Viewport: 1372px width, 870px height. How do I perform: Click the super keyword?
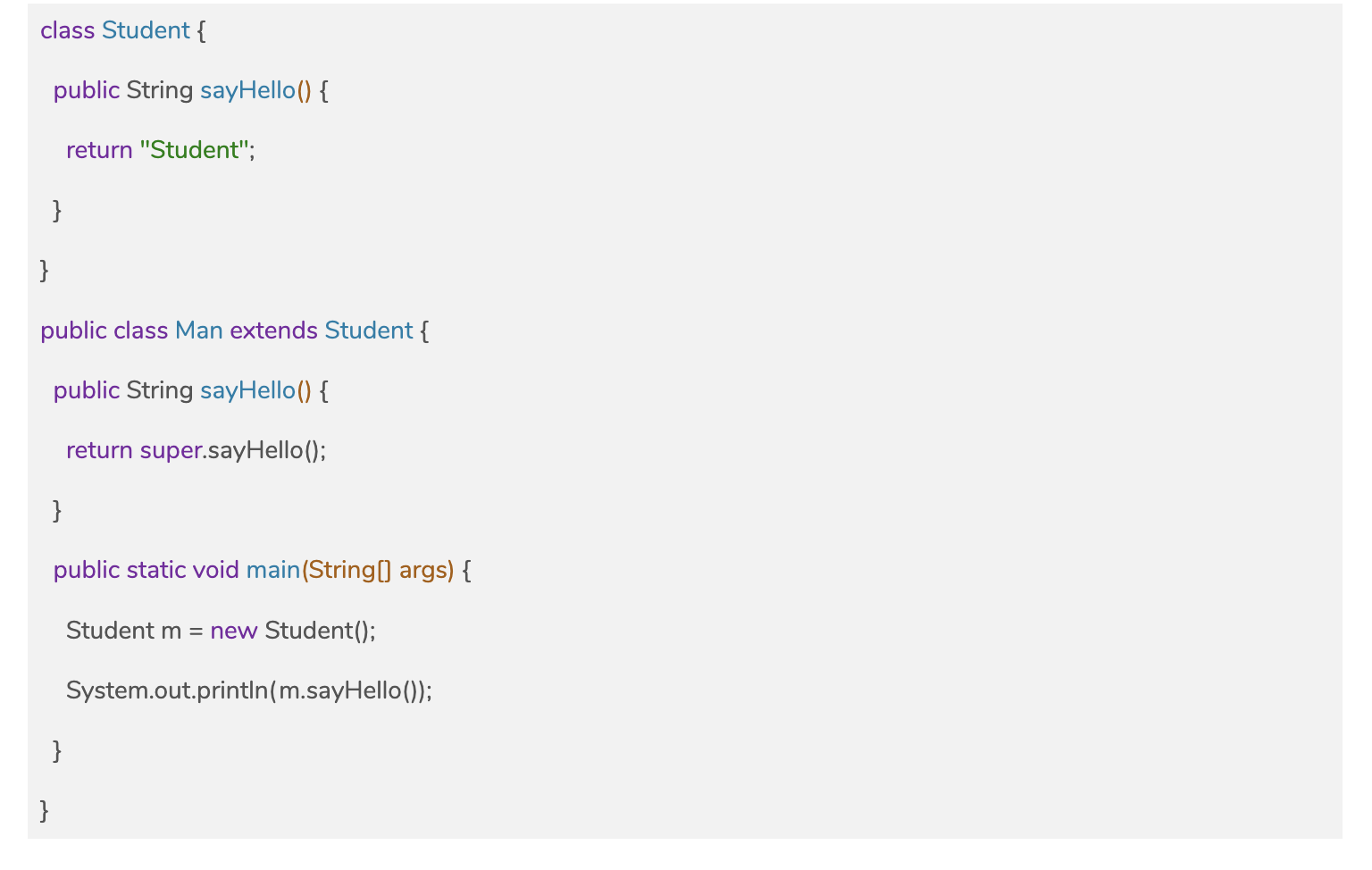pyautogui.click(x=171, y=450)
